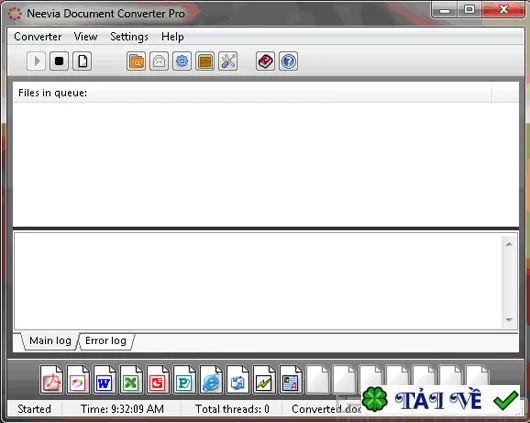
Task: Click the log scrollbar down arrow
Action: [x=509, y=320]
